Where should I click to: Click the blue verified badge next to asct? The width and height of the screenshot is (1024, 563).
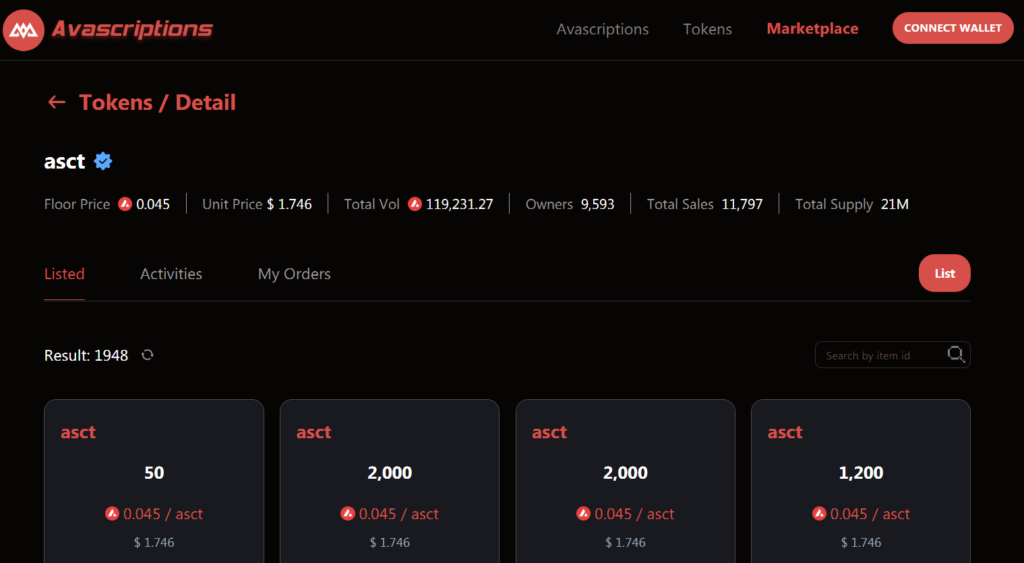tap(103, 161)
